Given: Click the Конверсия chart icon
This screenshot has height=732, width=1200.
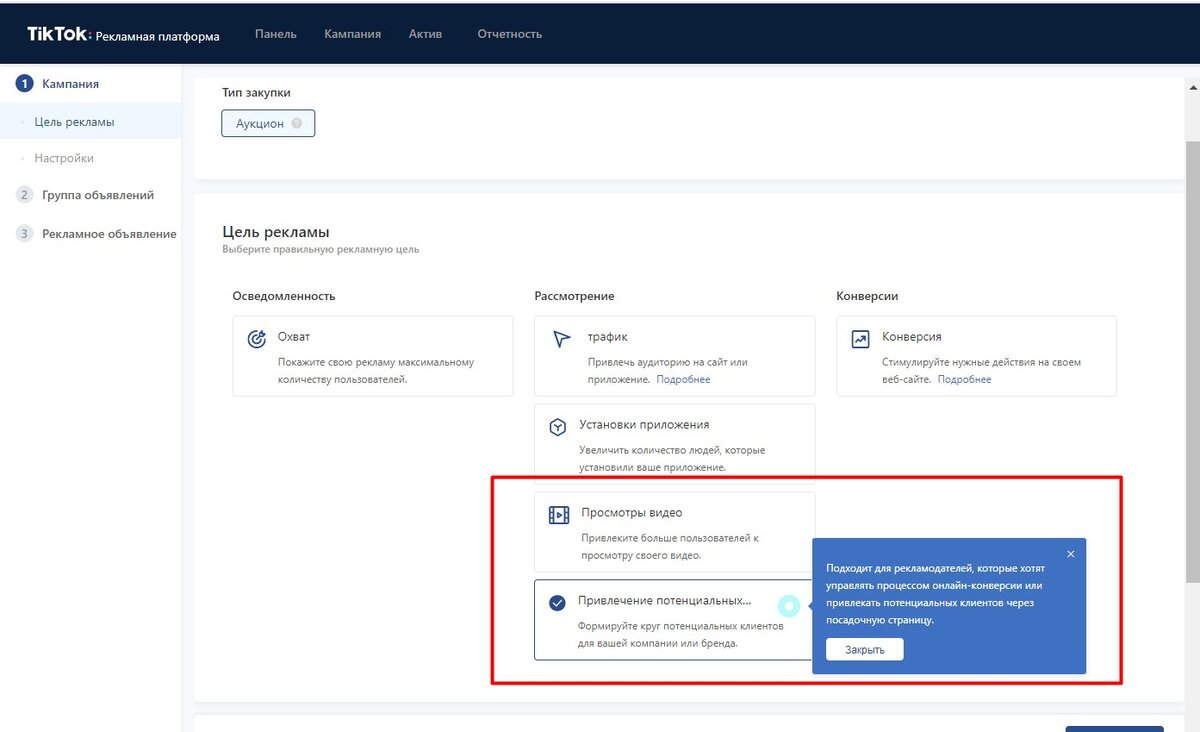Looking at the screenshot, I should [860, 339].
